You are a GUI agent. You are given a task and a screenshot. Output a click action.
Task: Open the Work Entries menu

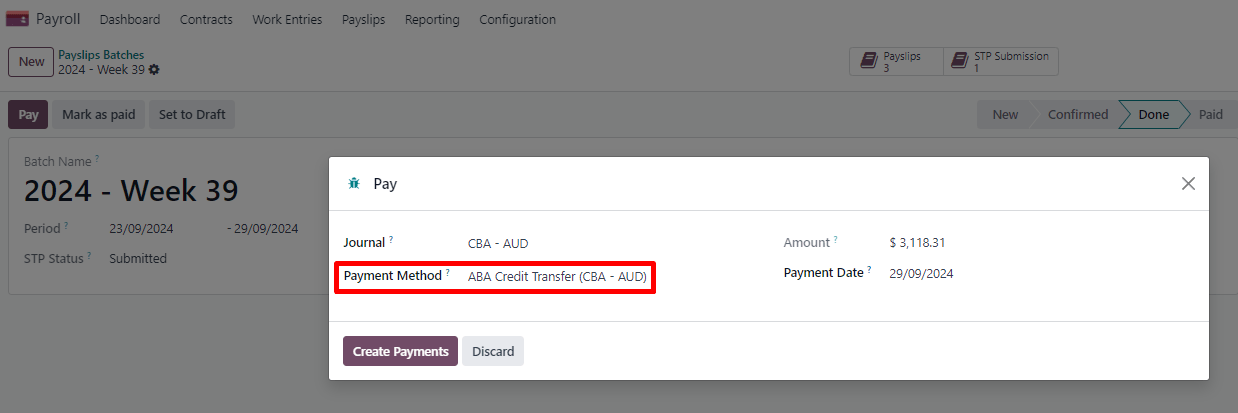pos(287,19)
